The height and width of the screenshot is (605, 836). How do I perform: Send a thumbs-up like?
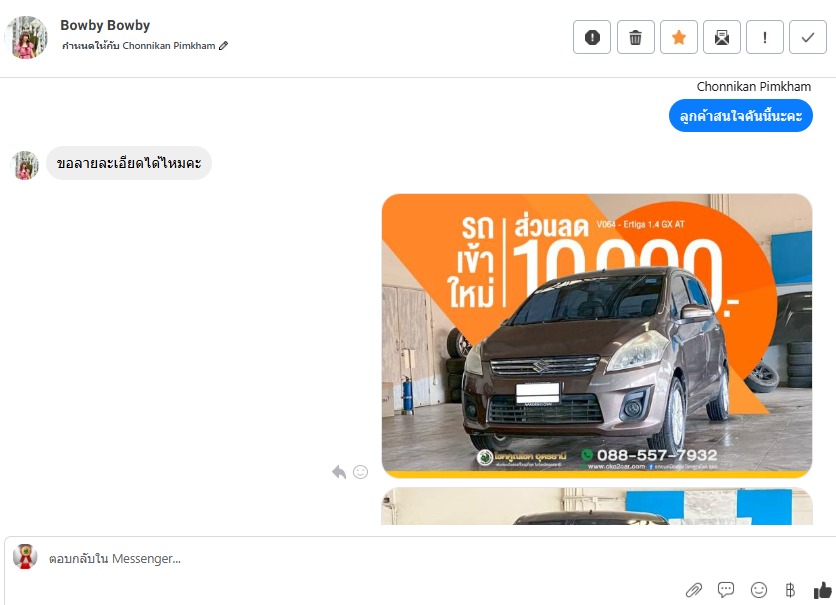(x=823, y=590)
